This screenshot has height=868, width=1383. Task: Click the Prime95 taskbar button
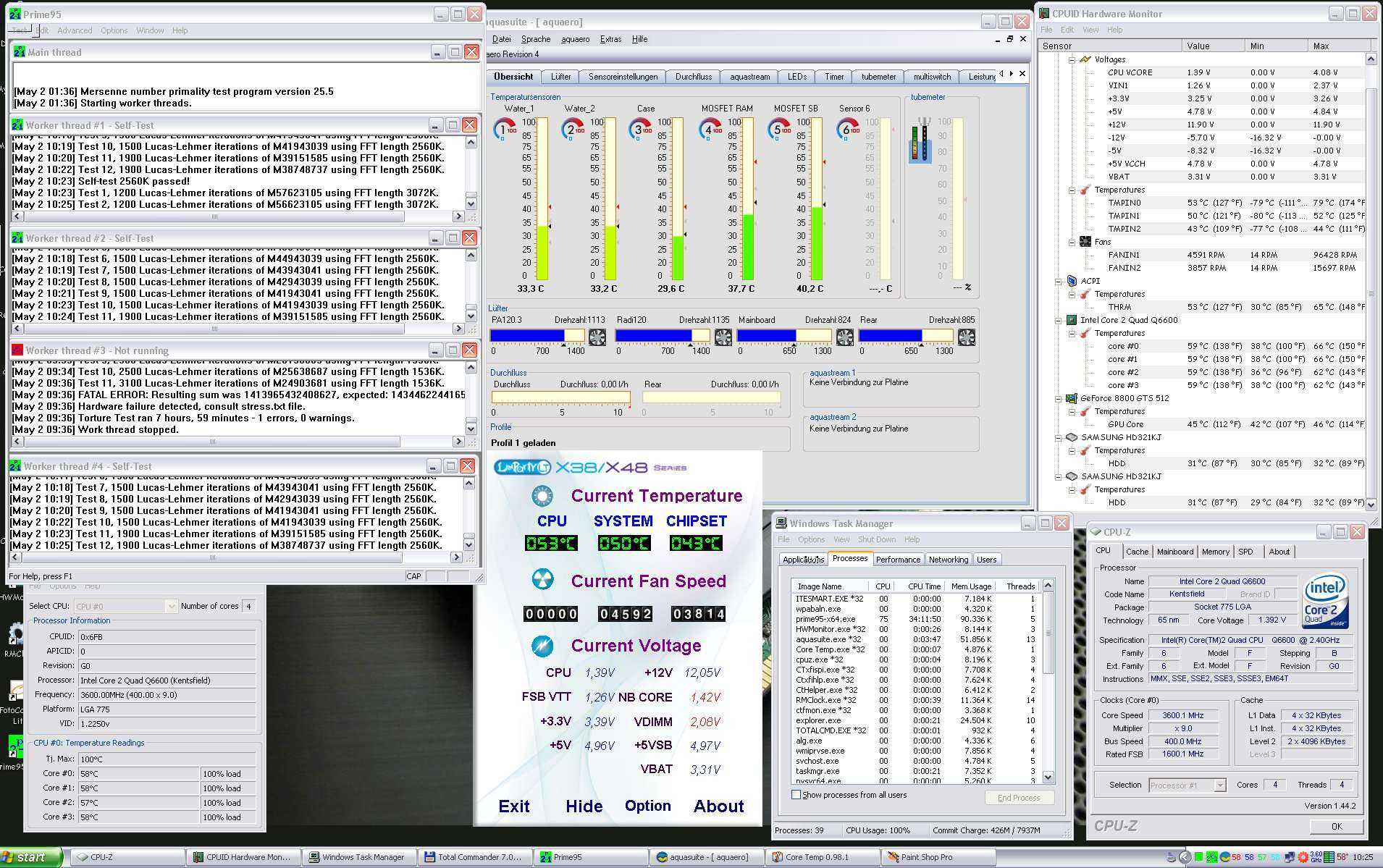592,857
